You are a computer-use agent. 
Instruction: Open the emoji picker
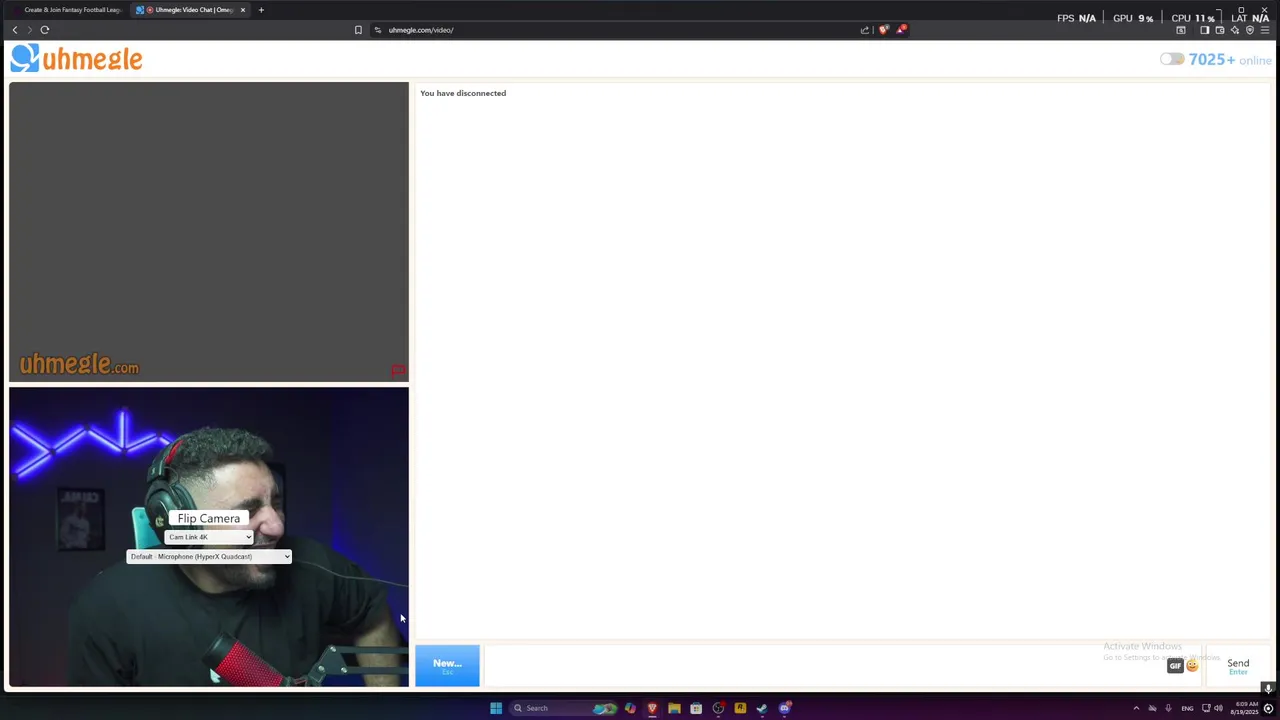(1192, 666)
